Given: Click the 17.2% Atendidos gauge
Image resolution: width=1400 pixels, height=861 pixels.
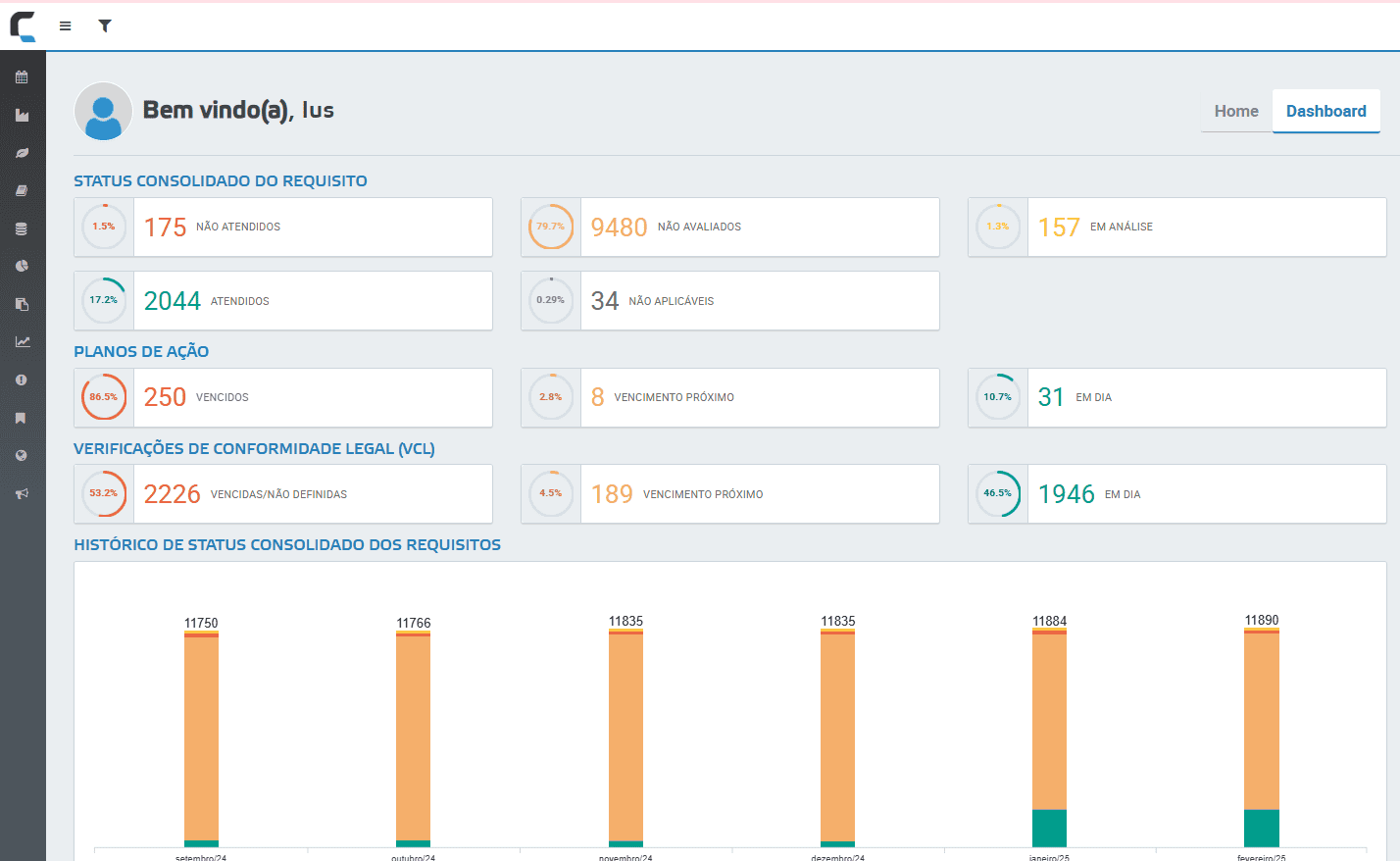Looking at the screenshot, I should [104, 300].
